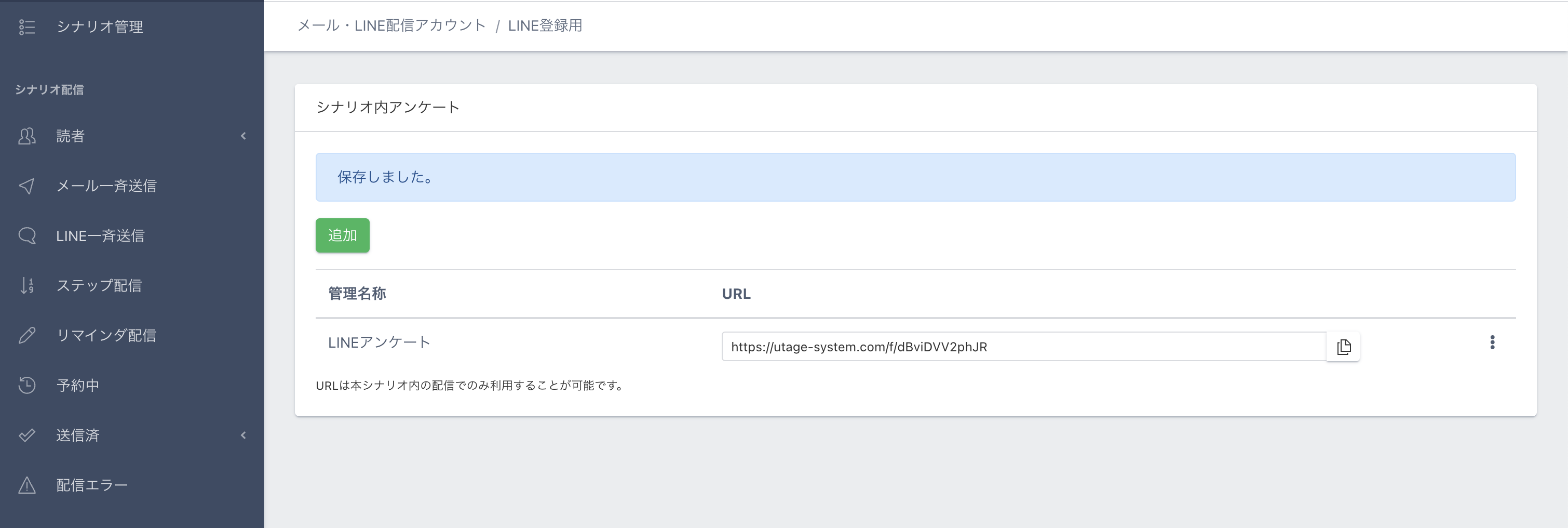Click the paper plane mail broadcast icon
This screenshot has height=528, width=1568.
[x=27, y=186]
